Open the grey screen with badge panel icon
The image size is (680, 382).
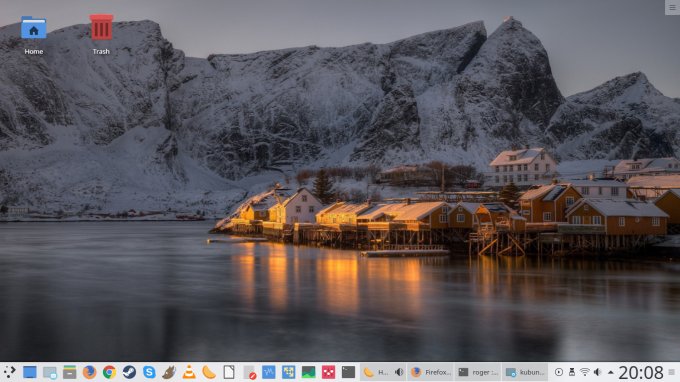pos(49,372)
